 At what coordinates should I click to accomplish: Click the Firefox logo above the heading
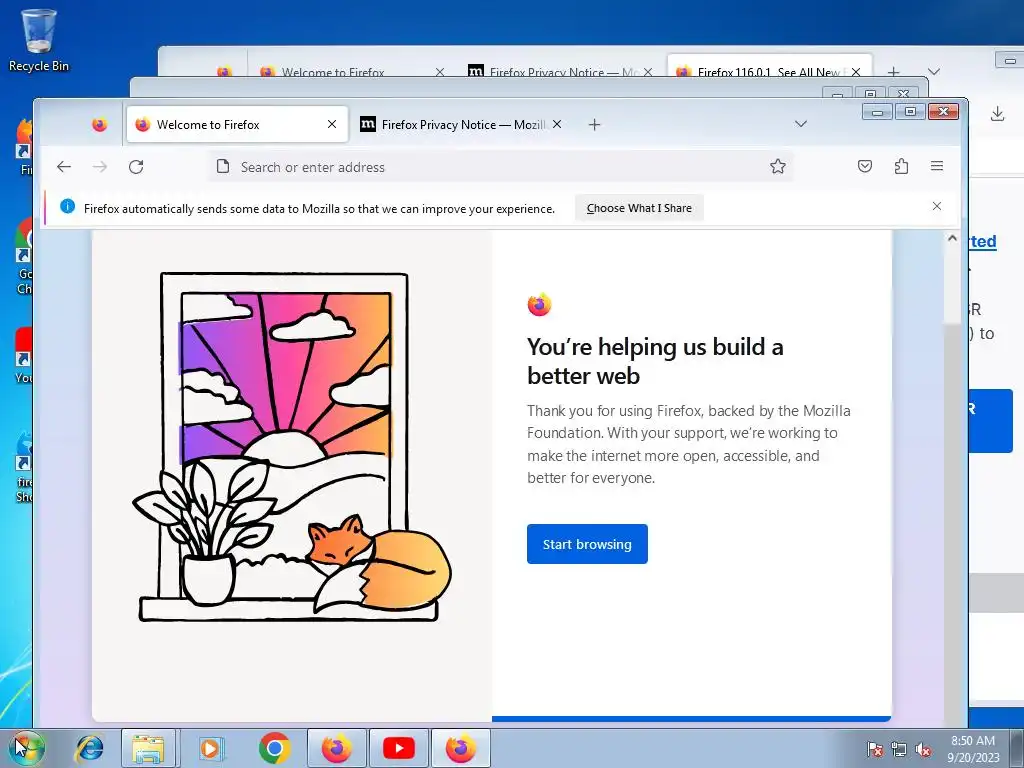click(539, 304)
